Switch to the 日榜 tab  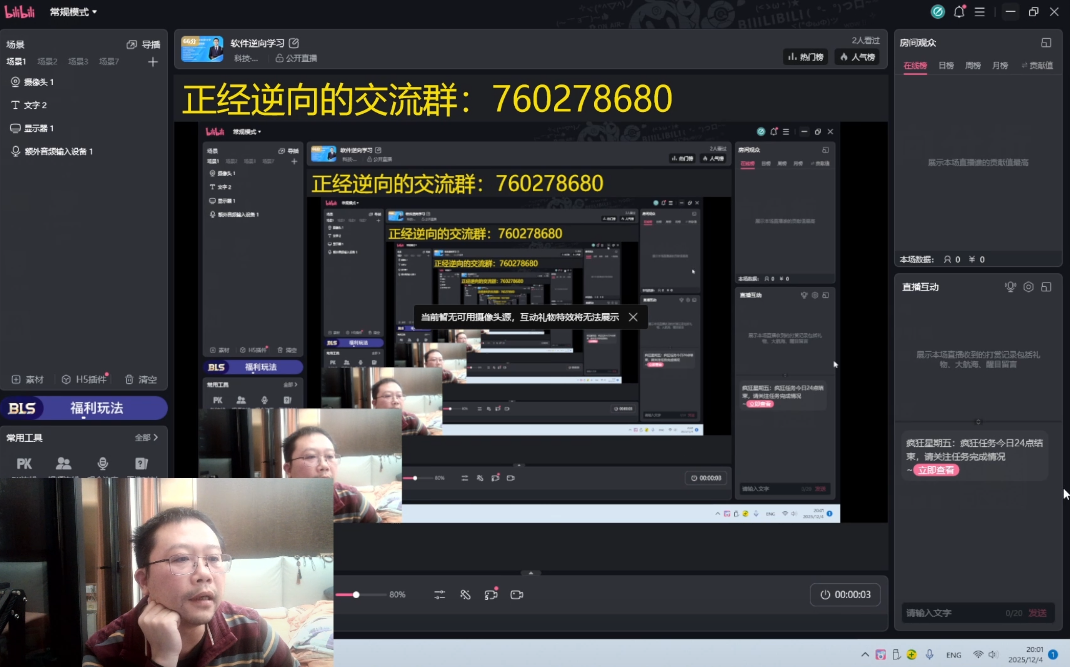[x=946, y=65]
